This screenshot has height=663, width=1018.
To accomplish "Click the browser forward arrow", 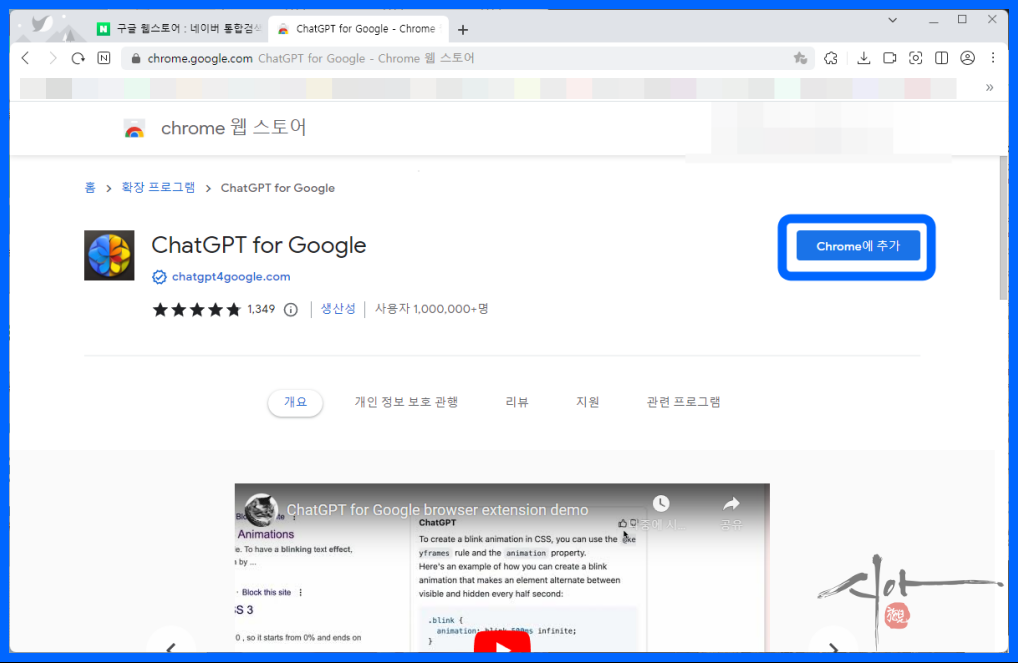I will [x=53, y=58].
